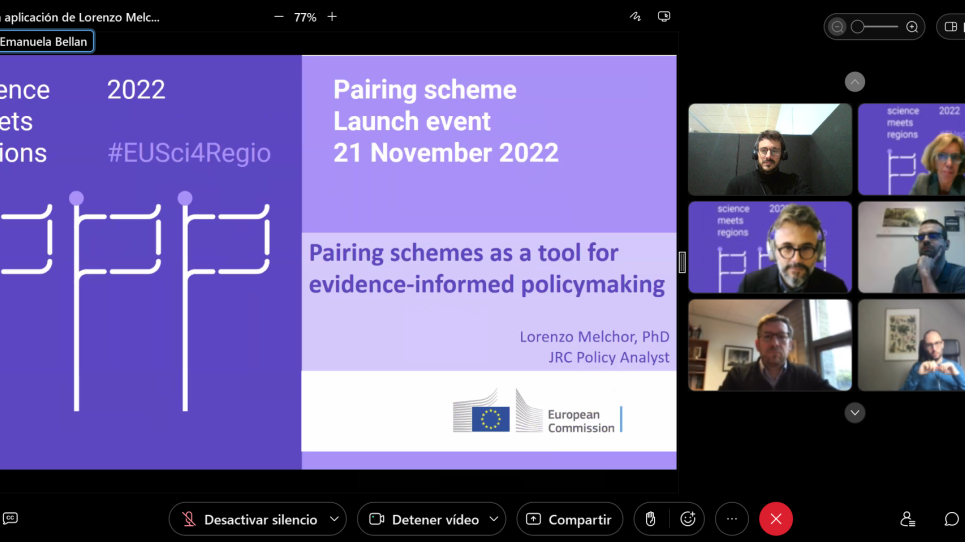965x542 pixels.
Task: Click the screen comment icon above slide
Action: coord(664,17)
